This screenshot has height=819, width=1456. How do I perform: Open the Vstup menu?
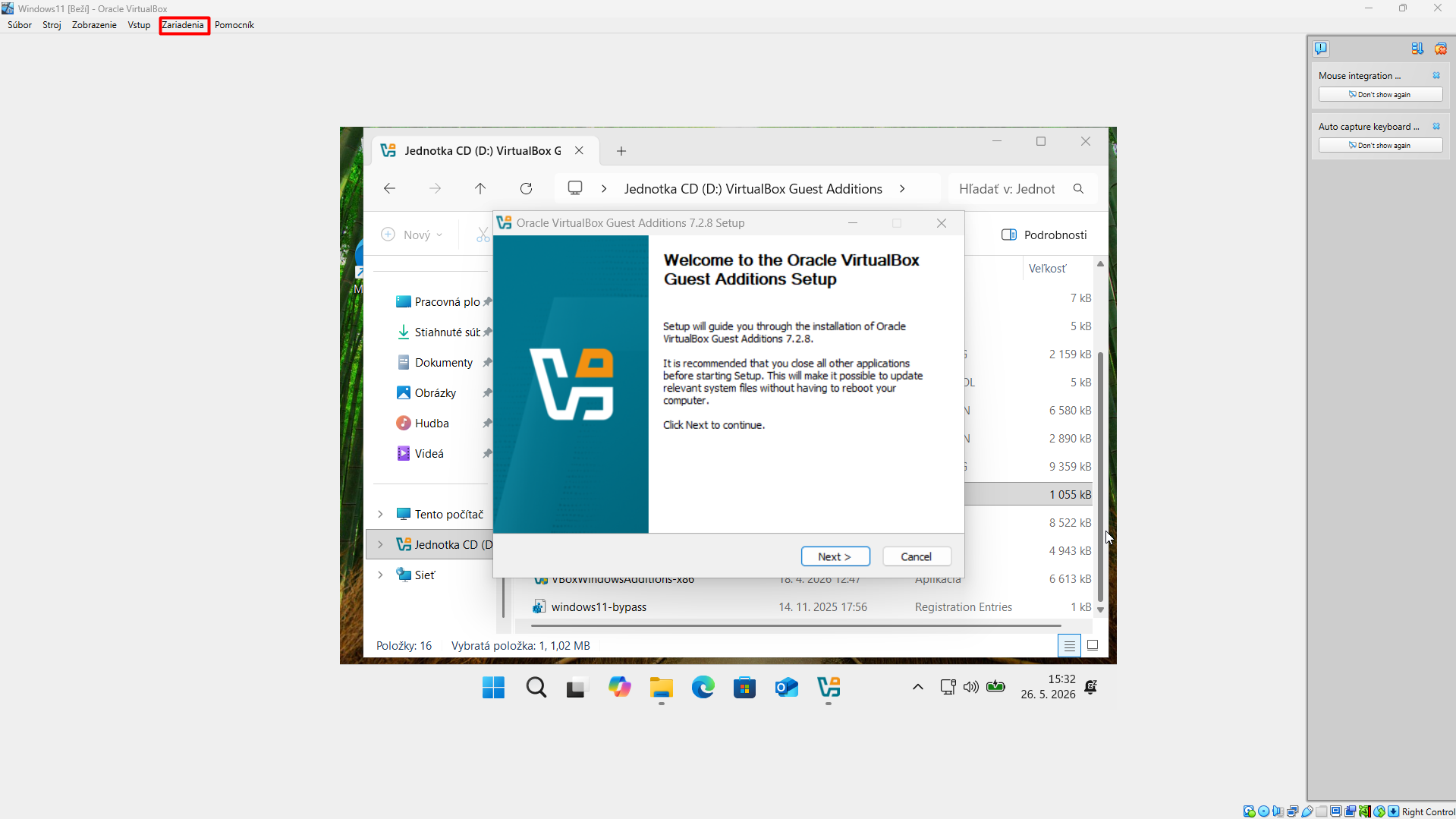pos(139,25)
